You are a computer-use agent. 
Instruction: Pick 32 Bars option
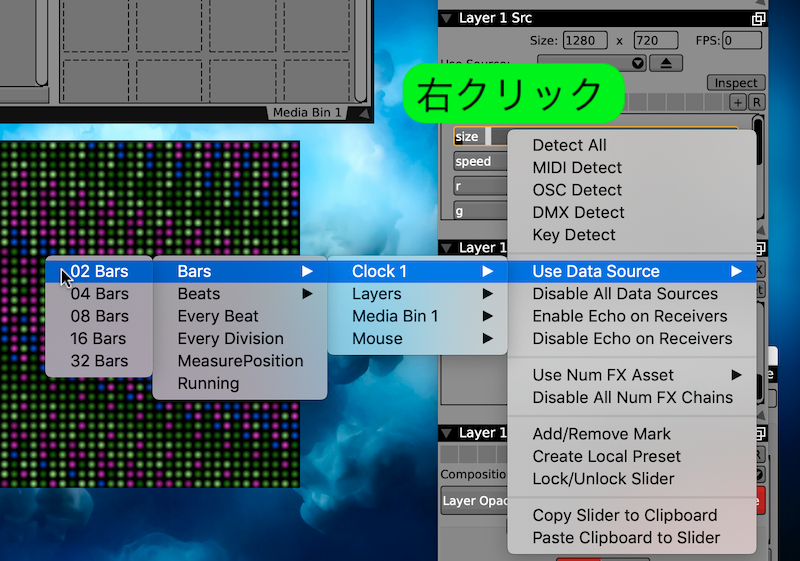point(99,361)
